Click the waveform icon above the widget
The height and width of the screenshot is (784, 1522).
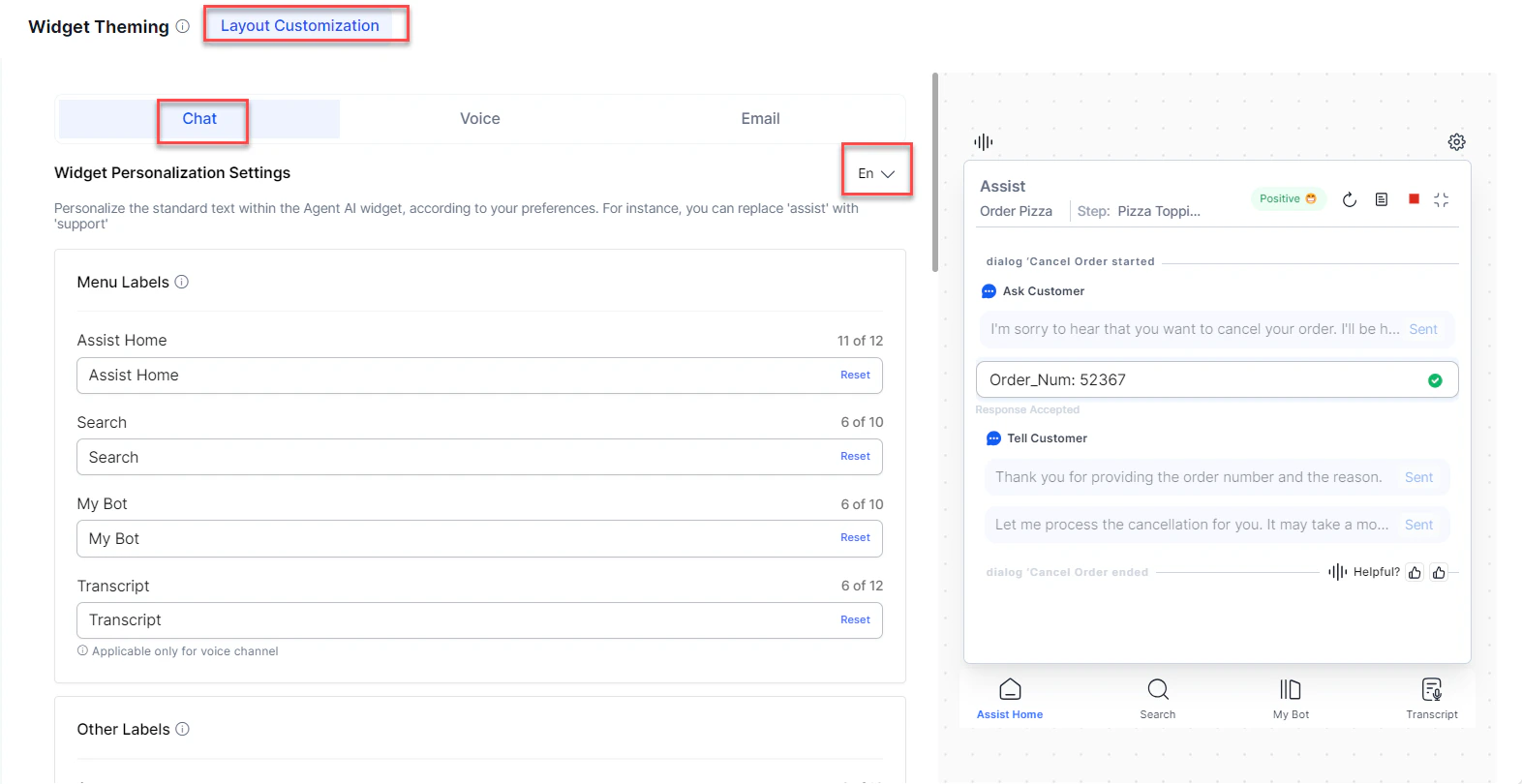point(984,142)
